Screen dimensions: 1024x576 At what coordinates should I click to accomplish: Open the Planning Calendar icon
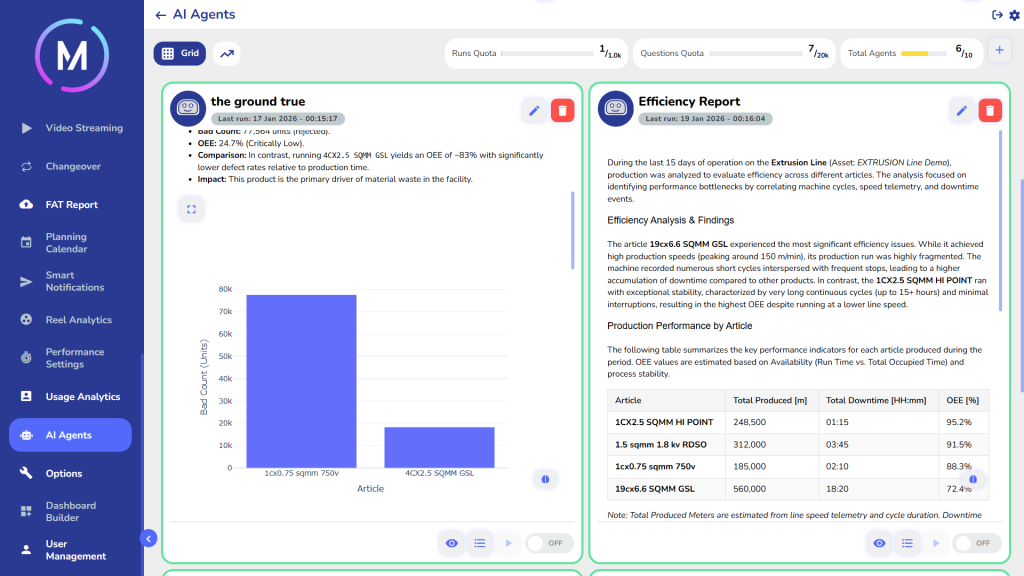tap(26, 242)
